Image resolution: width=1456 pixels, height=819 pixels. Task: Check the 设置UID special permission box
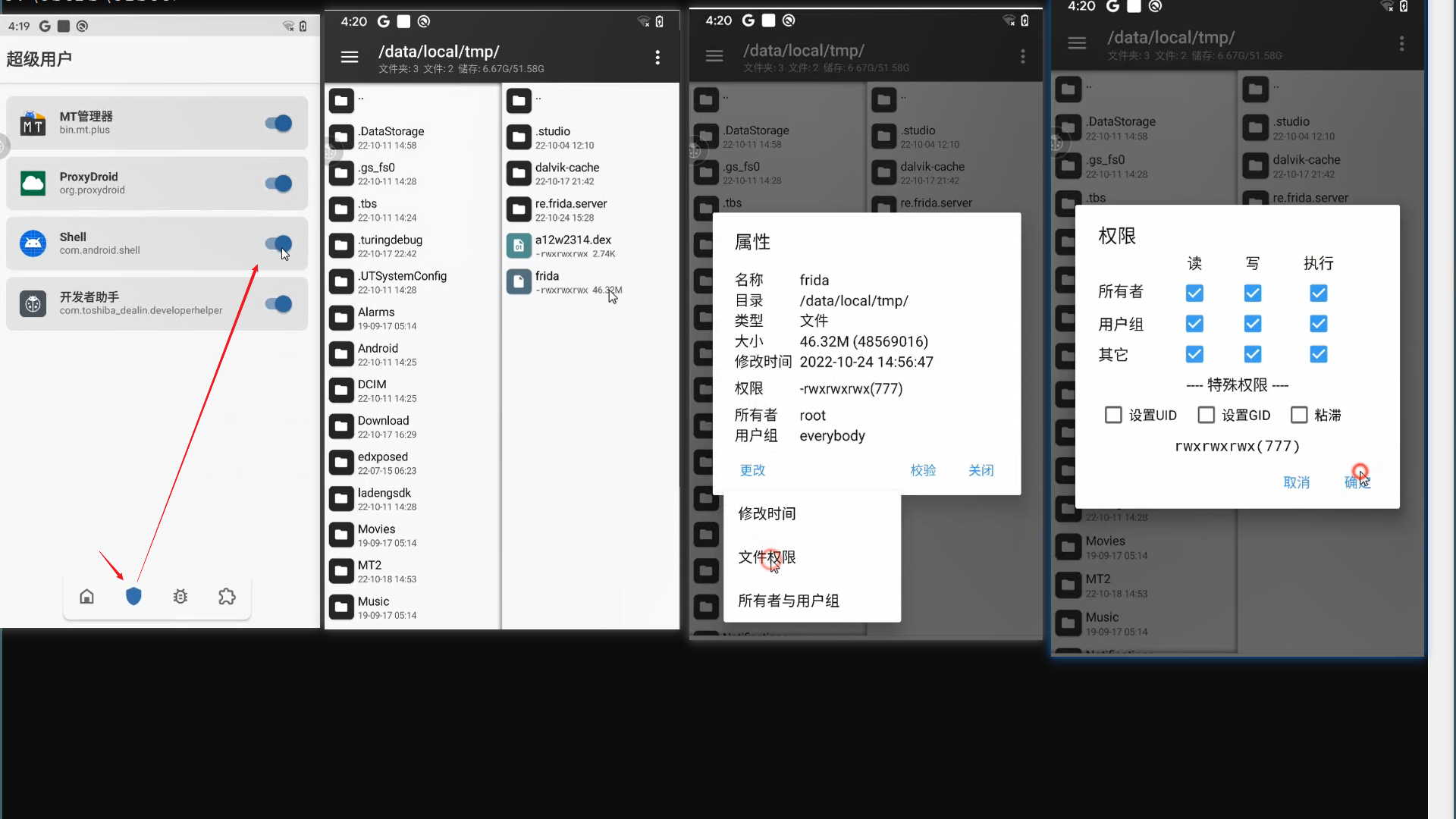coord(1113,415)
